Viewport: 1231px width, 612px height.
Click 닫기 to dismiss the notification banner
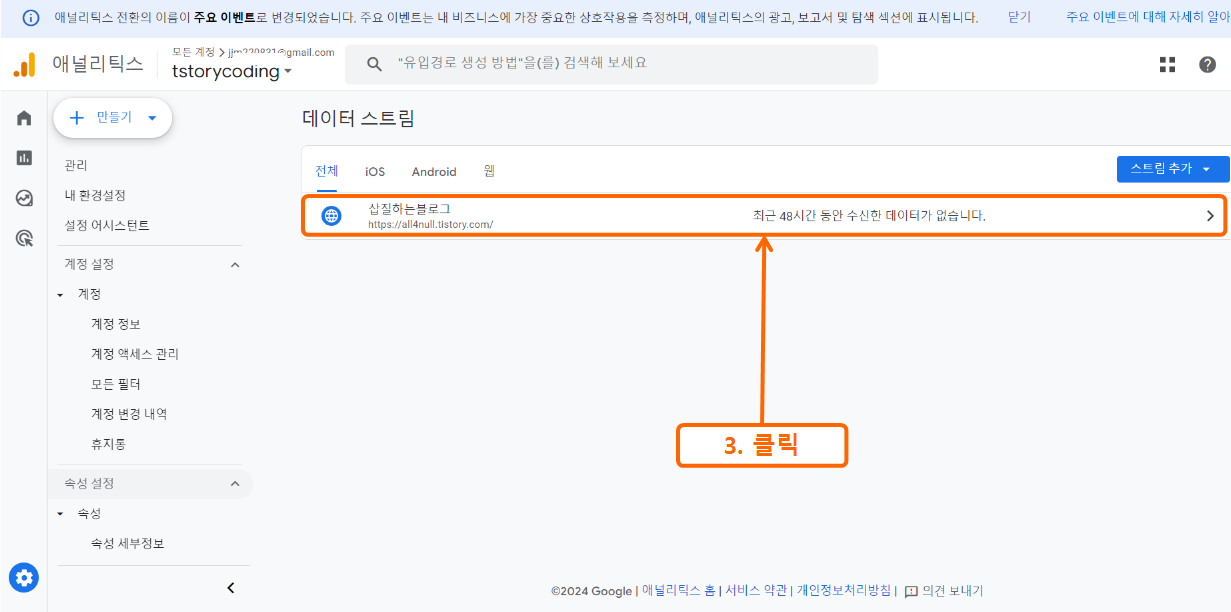(x=1017, y=17)
